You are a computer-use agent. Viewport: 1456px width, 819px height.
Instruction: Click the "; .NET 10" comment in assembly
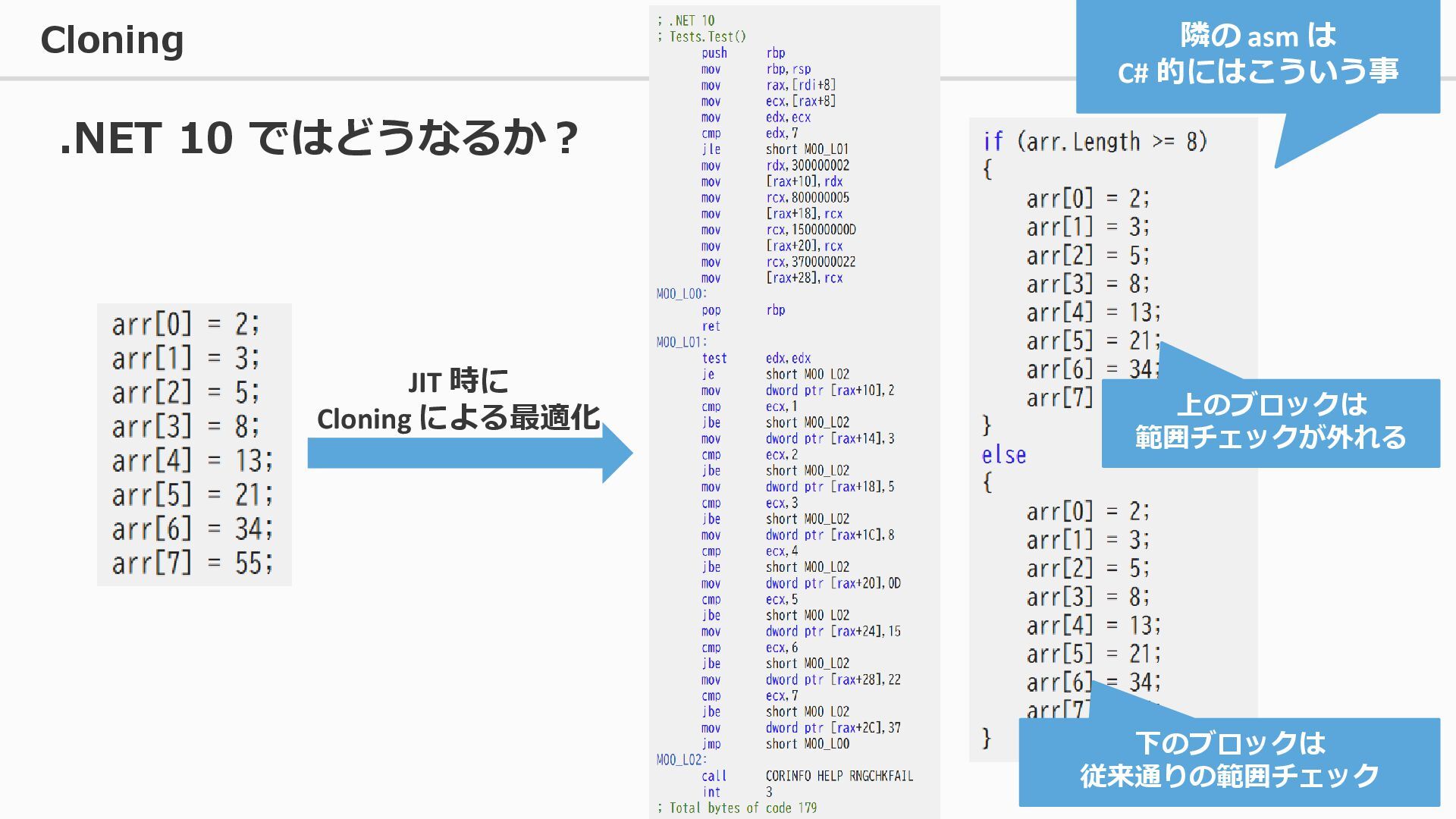point(686,20)
